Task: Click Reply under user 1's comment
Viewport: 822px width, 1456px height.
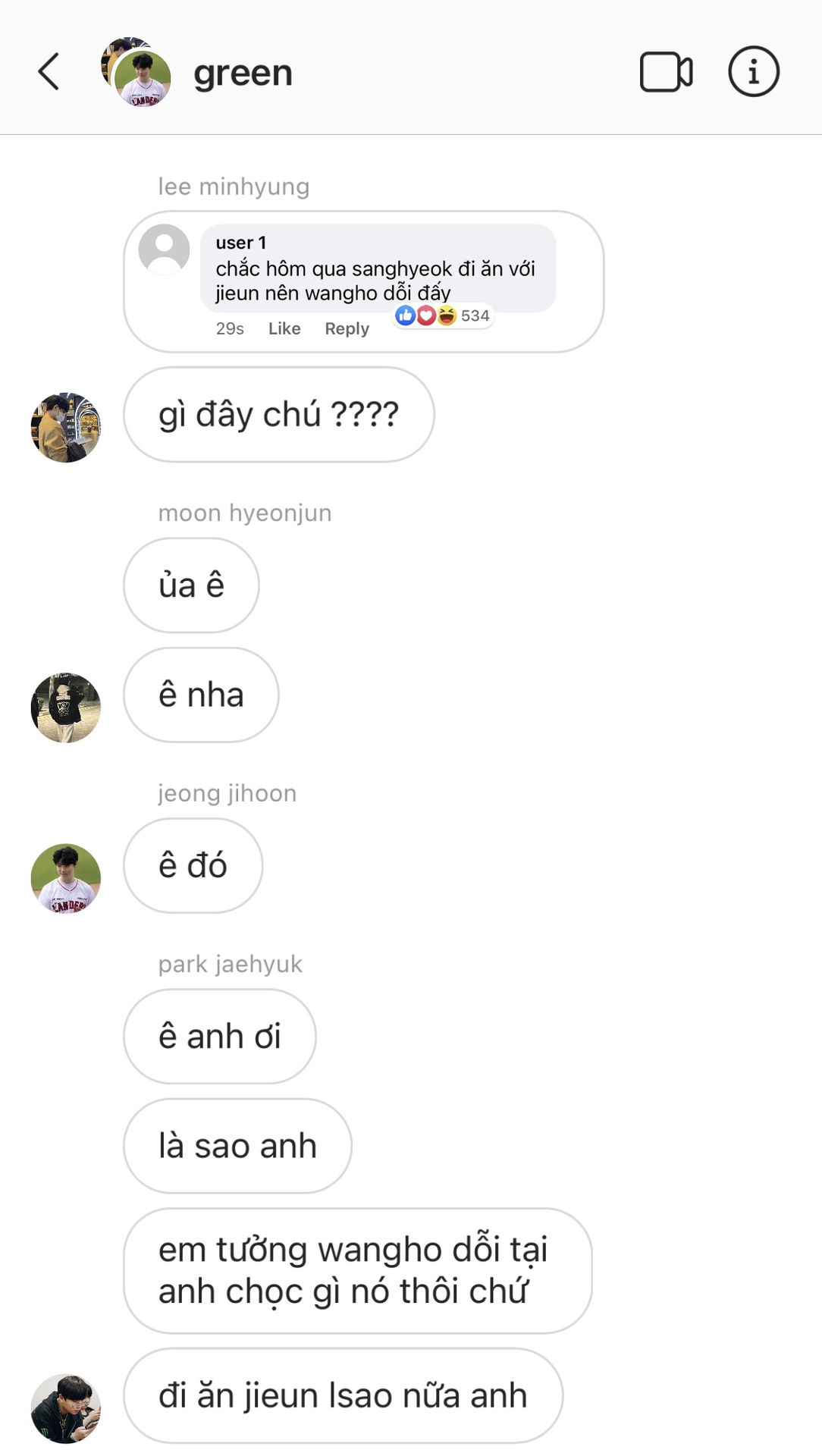Action: pyautogui.click(x=347, y=328)
